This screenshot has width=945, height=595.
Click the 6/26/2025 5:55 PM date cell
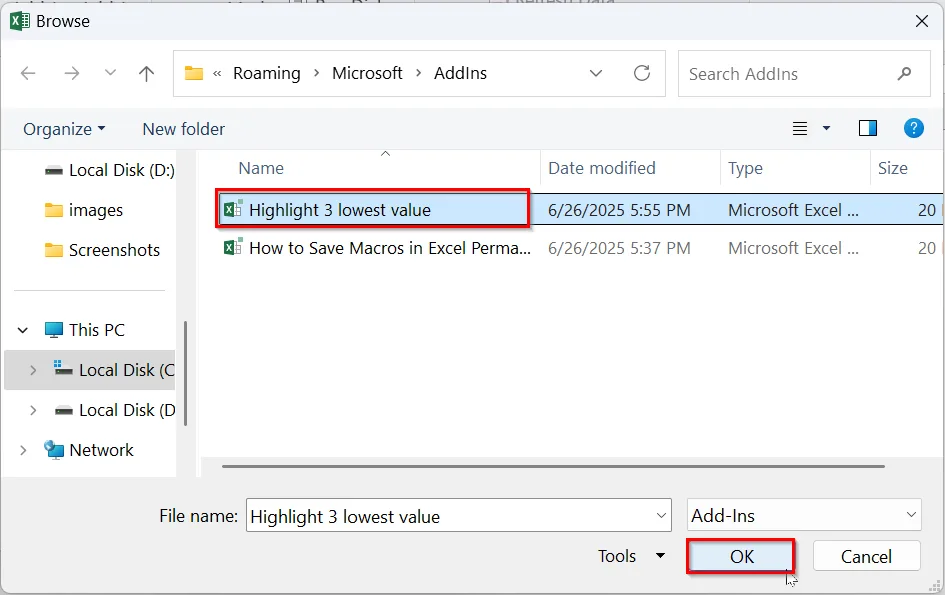point(619,210)
